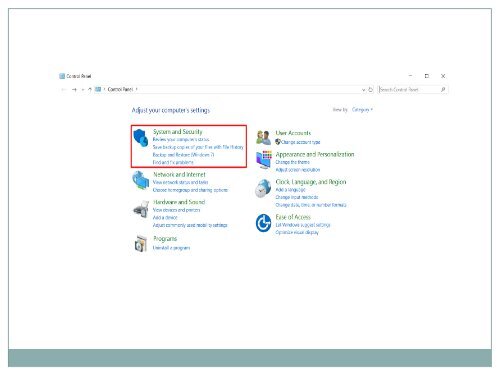Open the Programs heading link

[x=165, y=239]
